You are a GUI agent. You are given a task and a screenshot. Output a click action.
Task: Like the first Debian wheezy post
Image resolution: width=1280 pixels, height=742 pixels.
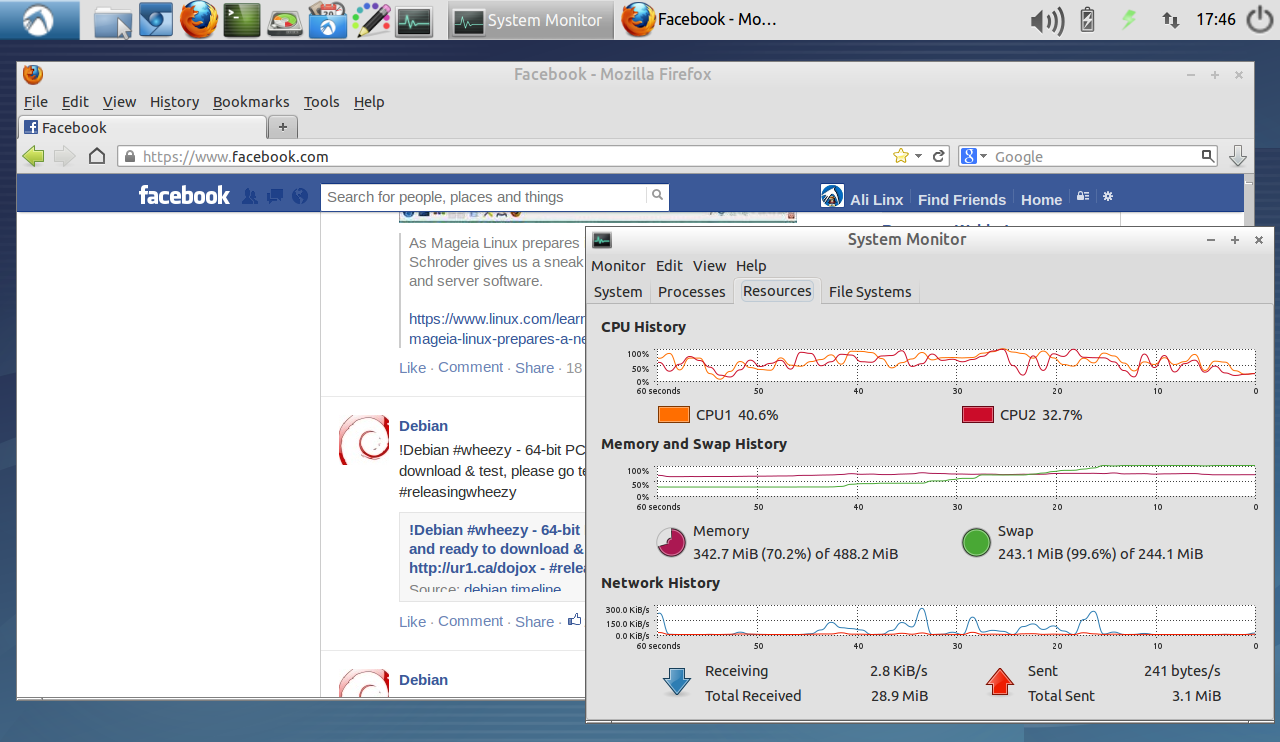pos(412,621)
